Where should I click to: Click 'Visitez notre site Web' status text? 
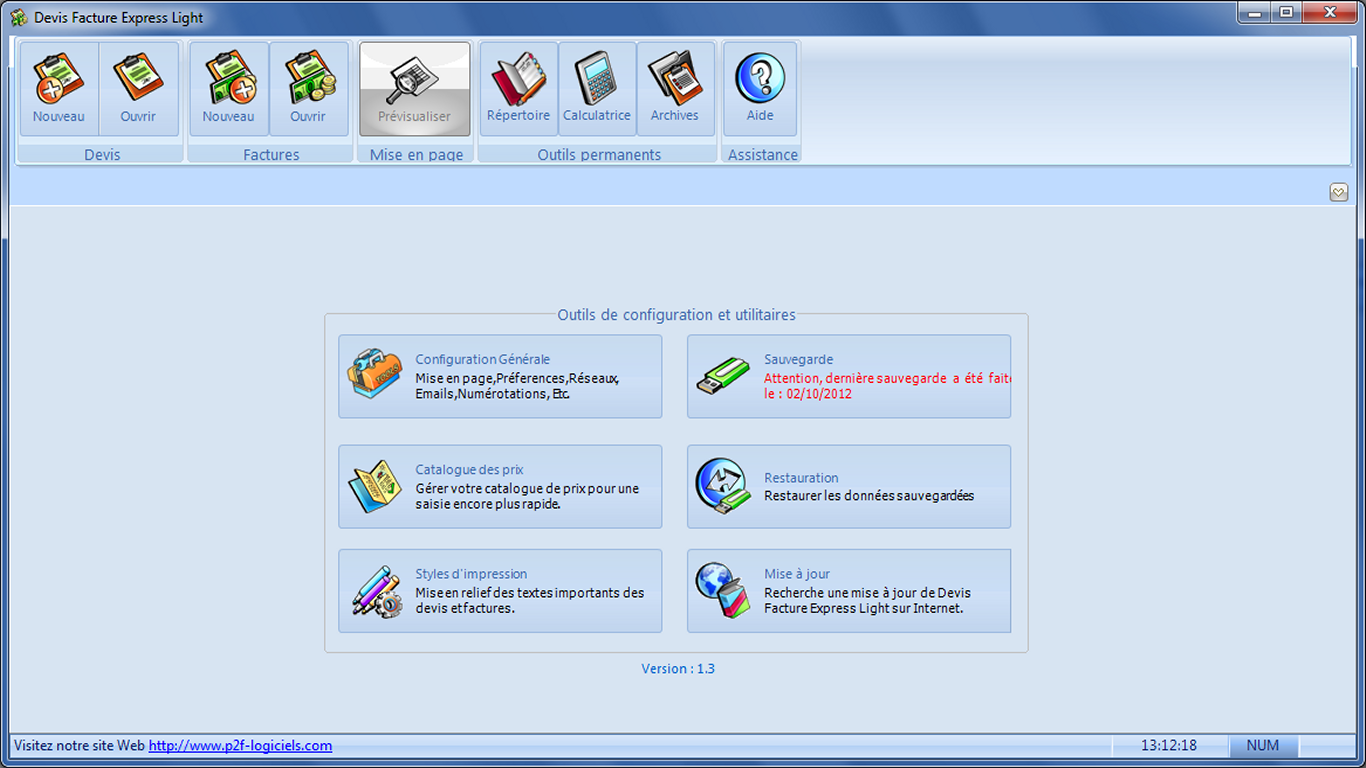click(x=79, y=746)
